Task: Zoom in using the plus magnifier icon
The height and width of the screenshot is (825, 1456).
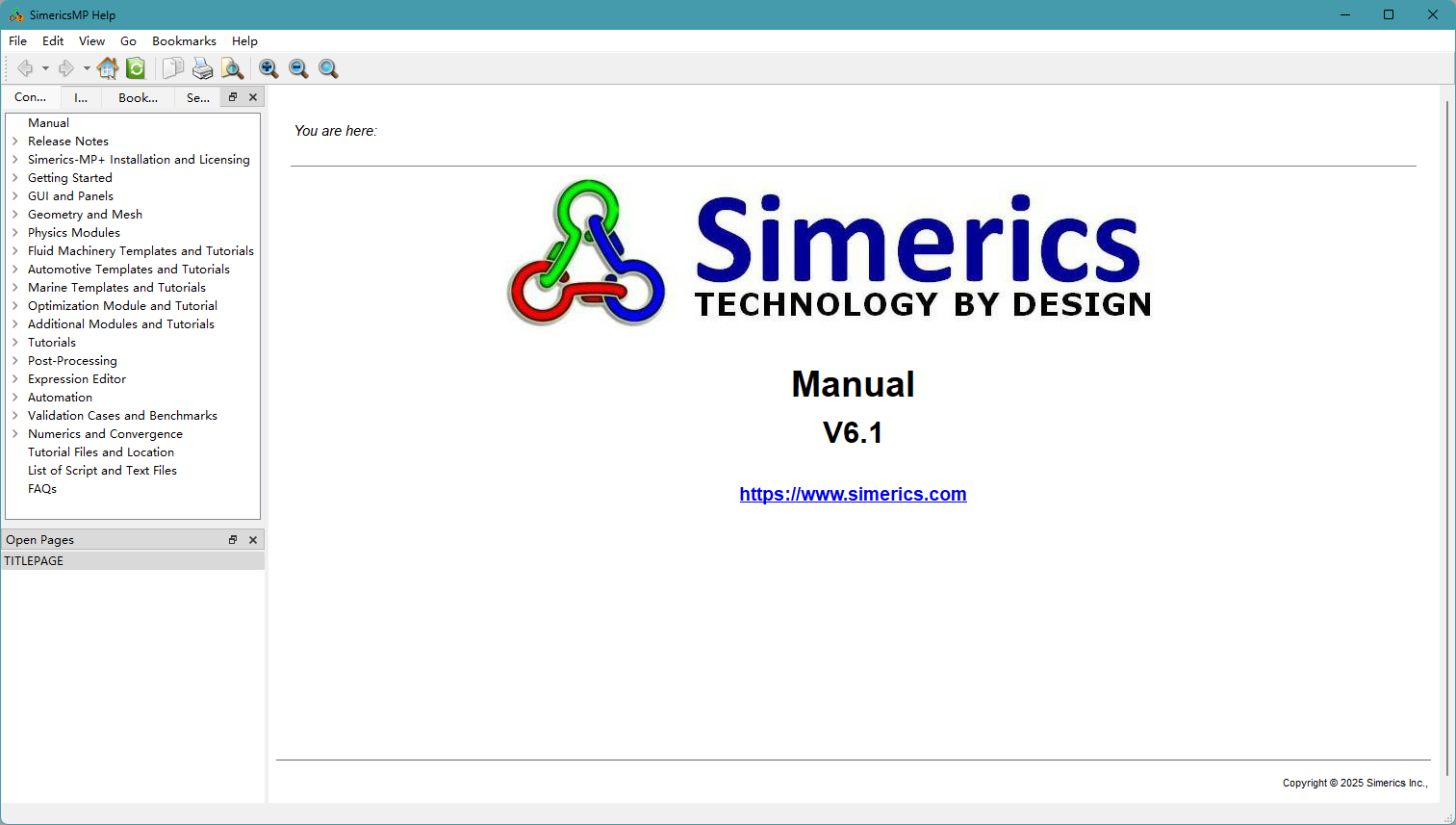Action: (268, 68)
